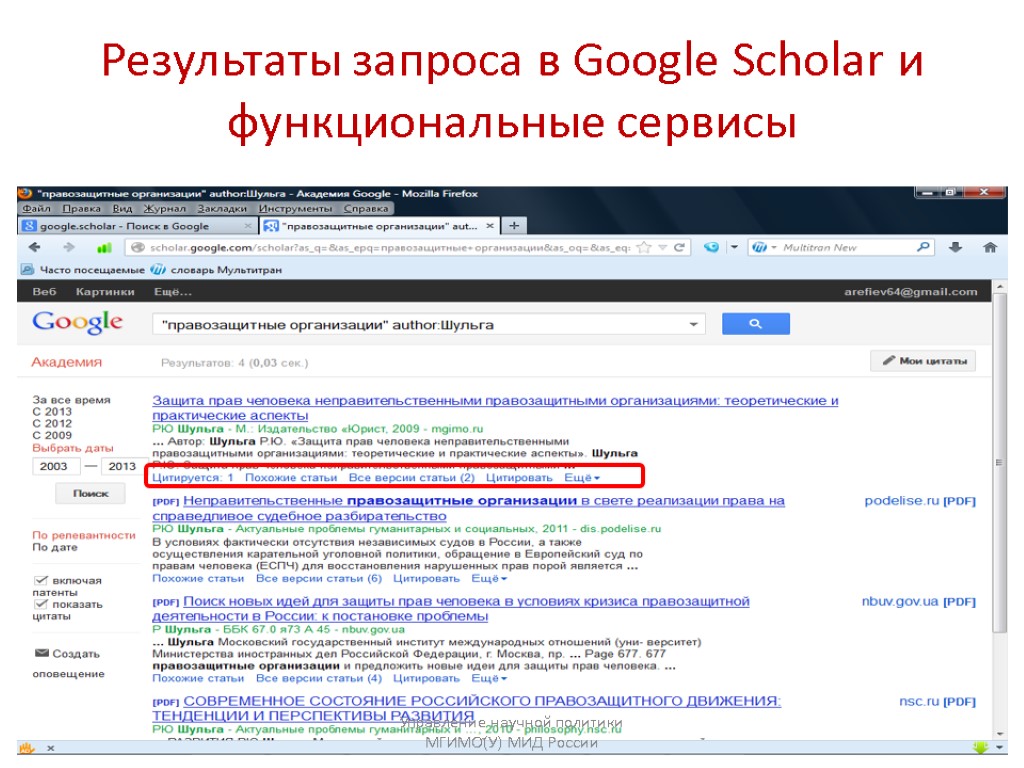Viewport: 1024px width, 768px height.
Task: Click the blue Google search button
Action: pyautogui.click(x=756, y=323)
